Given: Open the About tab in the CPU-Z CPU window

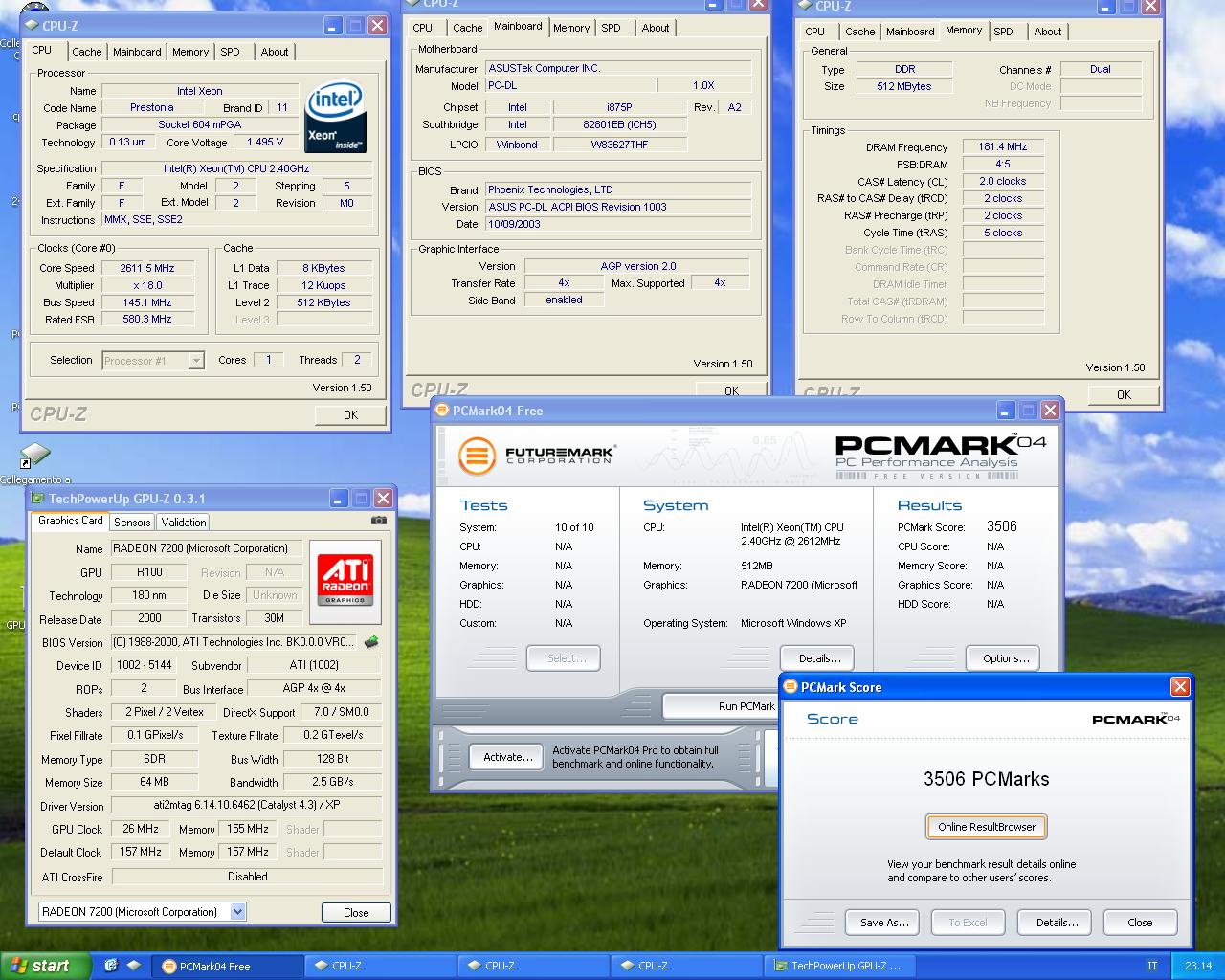Looking at the screenshot, I should [275, 52].
